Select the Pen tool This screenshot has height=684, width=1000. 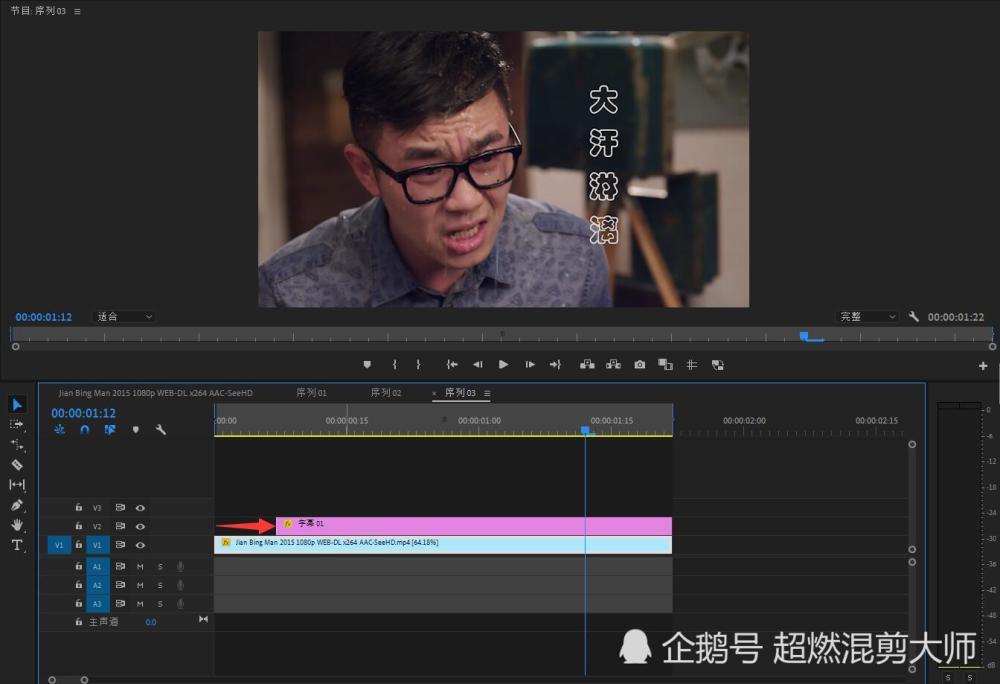tap(17, 505)
